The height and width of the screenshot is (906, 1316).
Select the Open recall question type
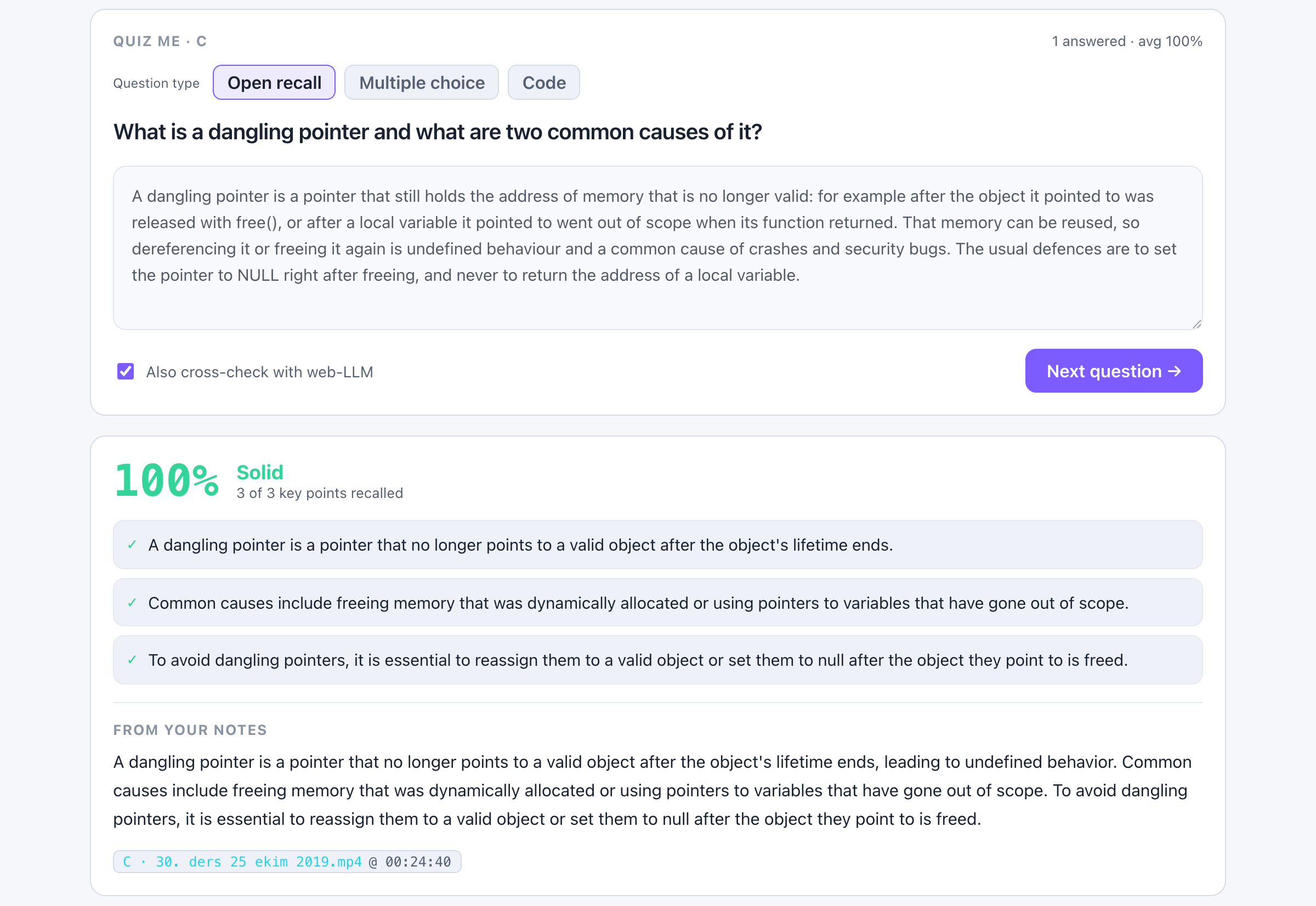274,83
